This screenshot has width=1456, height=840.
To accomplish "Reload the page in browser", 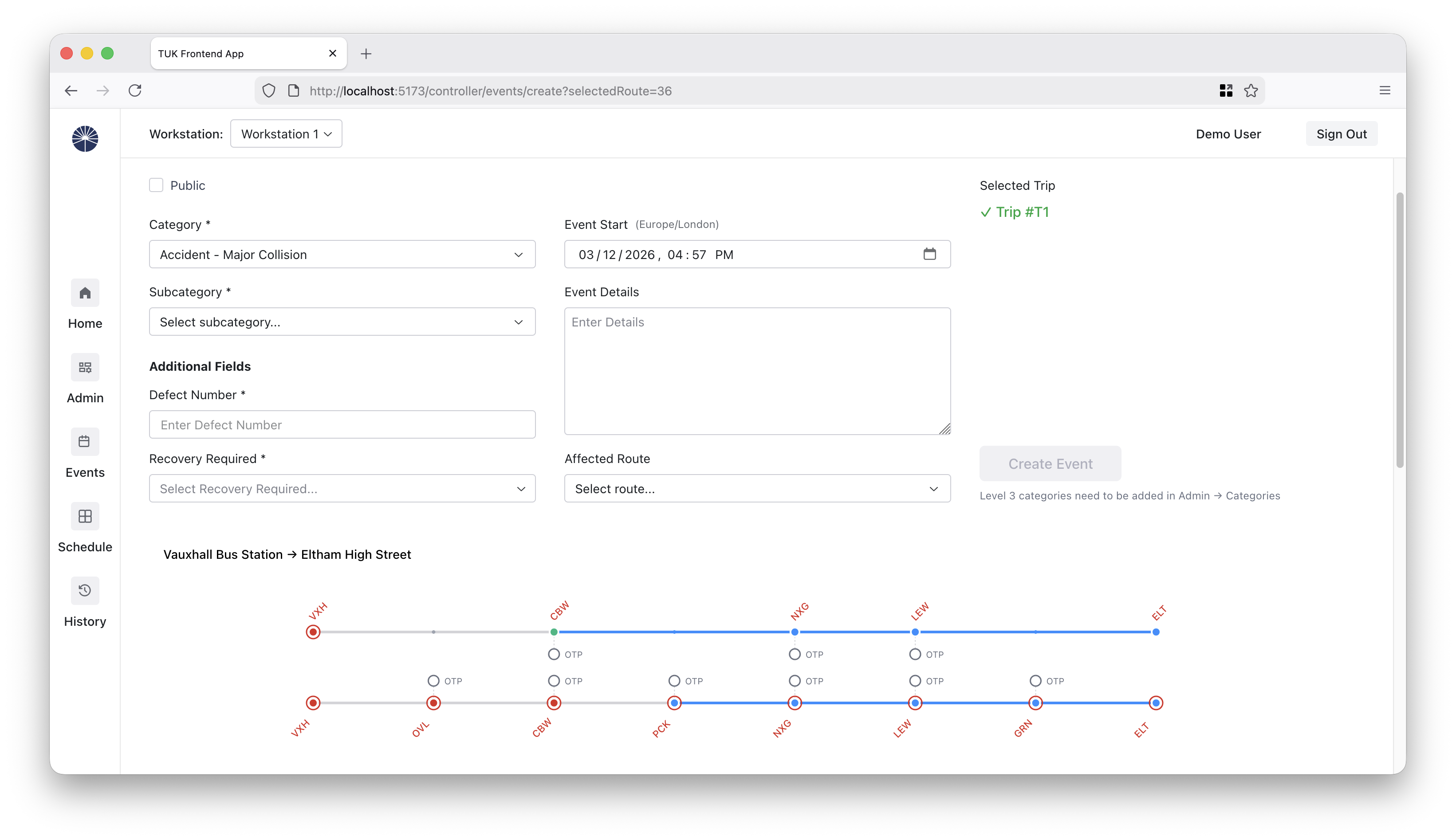I will (x=135, y=90).
